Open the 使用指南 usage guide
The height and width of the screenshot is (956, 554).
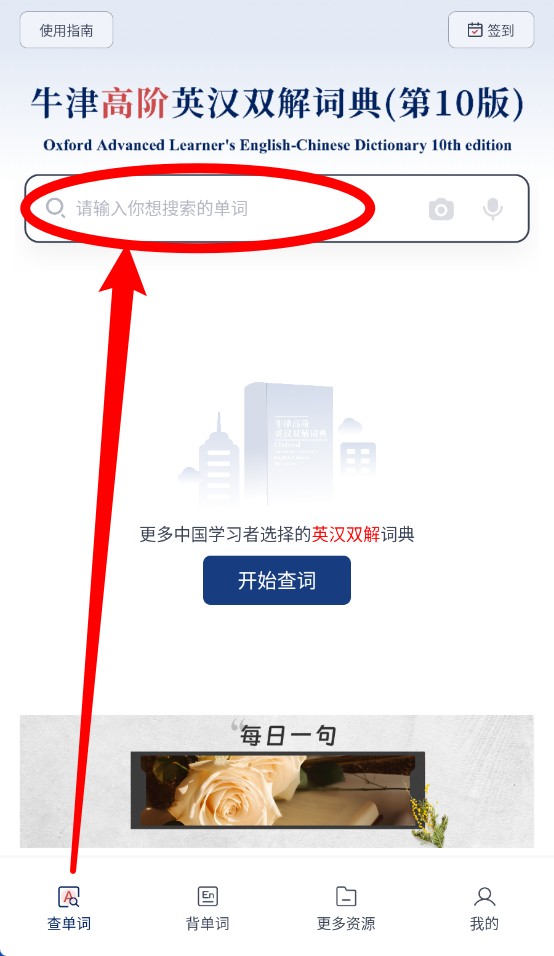pos(66,30)
